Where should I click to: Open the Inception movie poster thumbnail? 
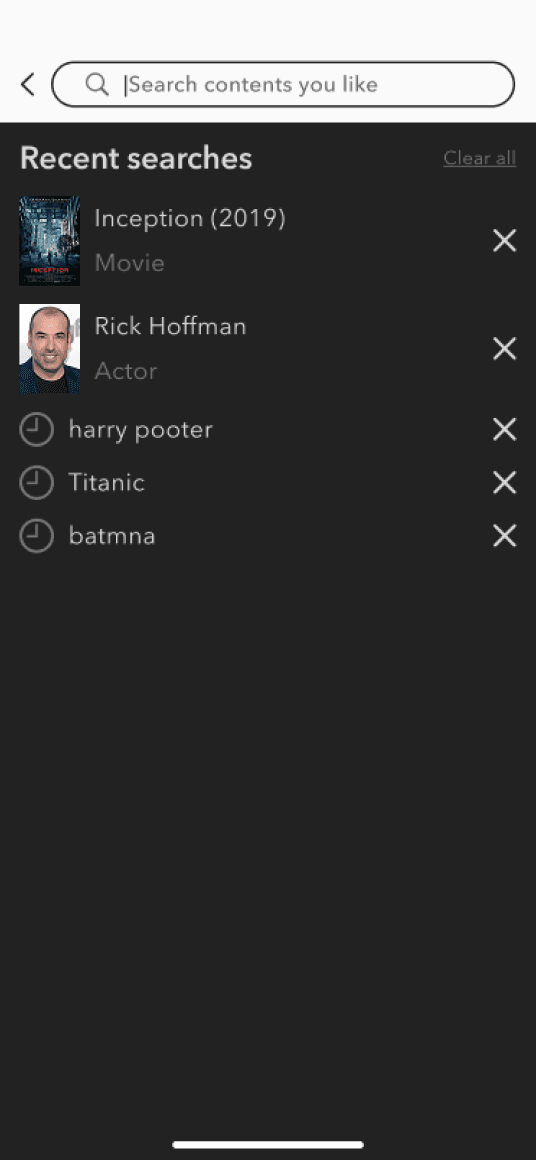50,240
